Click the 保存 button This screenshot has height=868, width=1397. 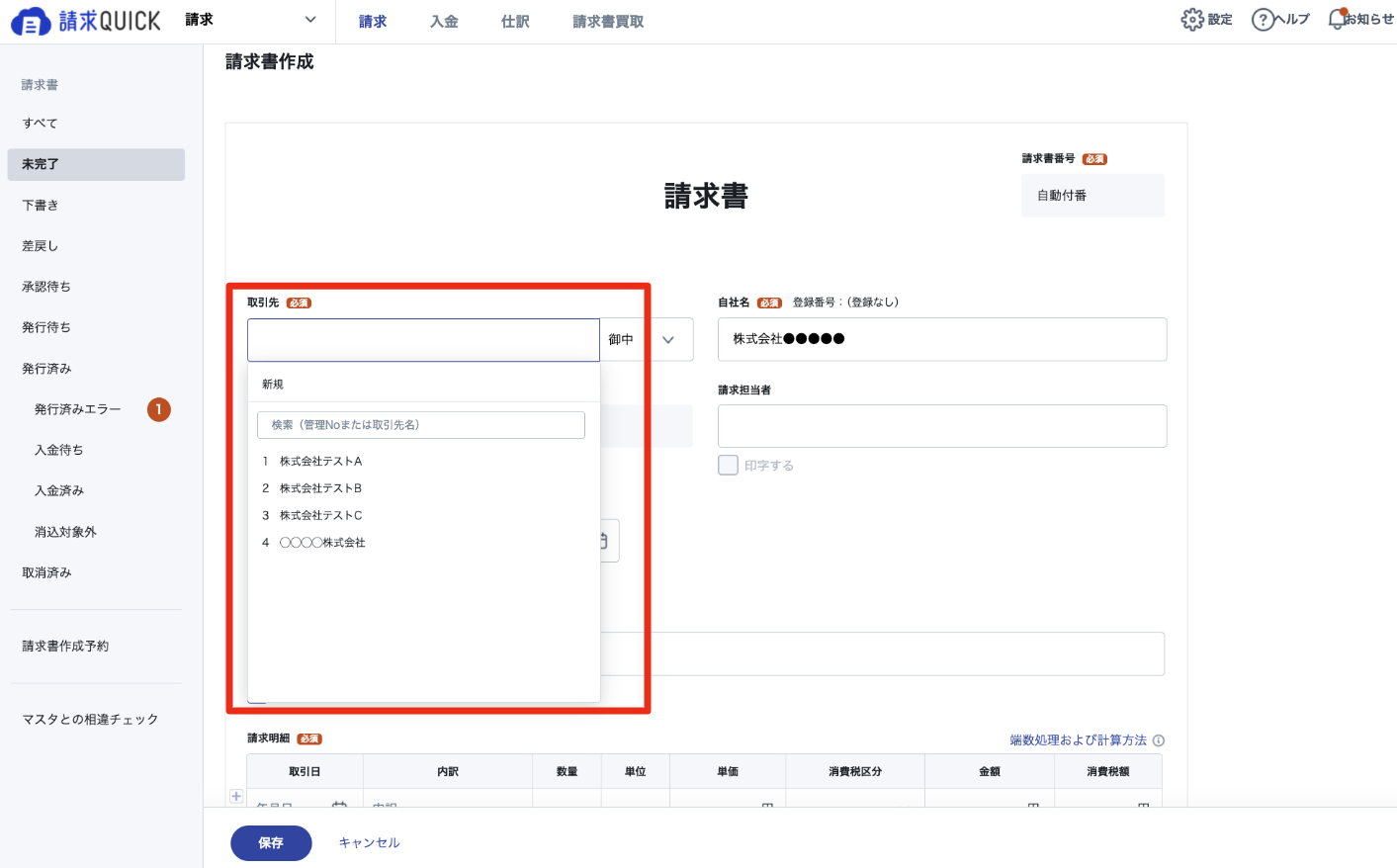pyautogui.click(x=271, y=843)
